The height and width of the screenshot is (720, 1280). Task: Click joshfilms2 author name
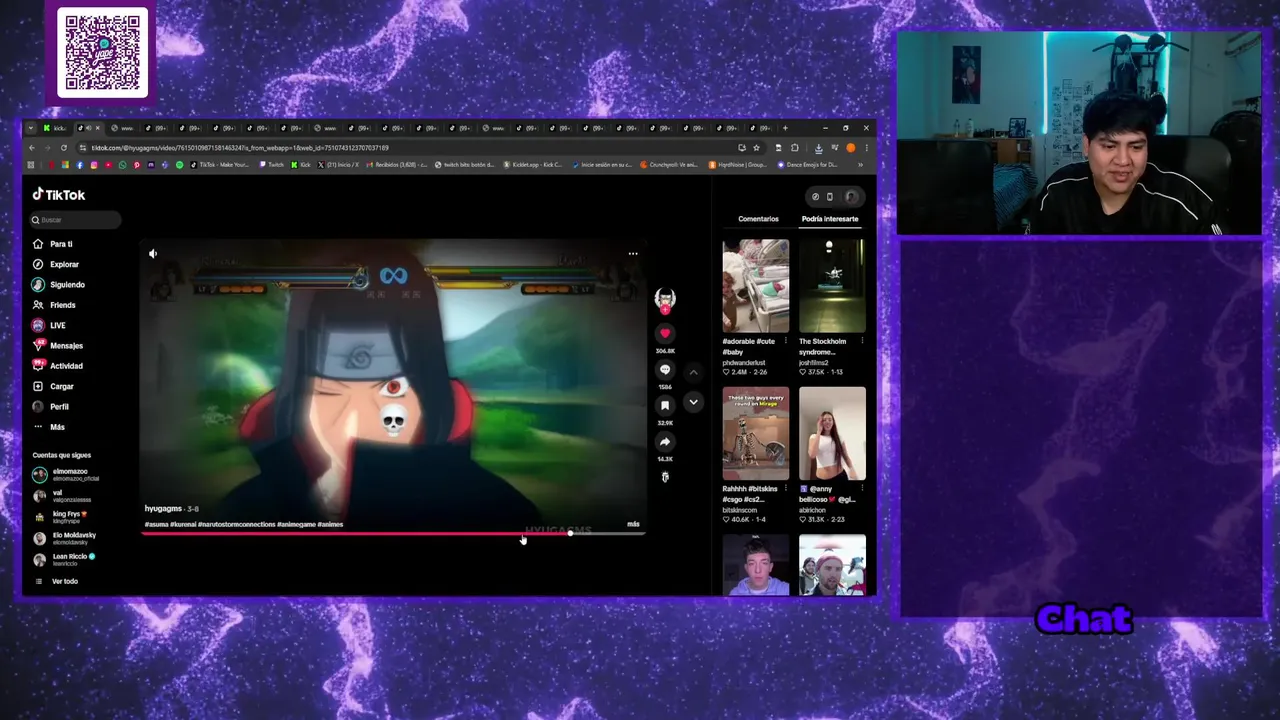pos(814,363)
